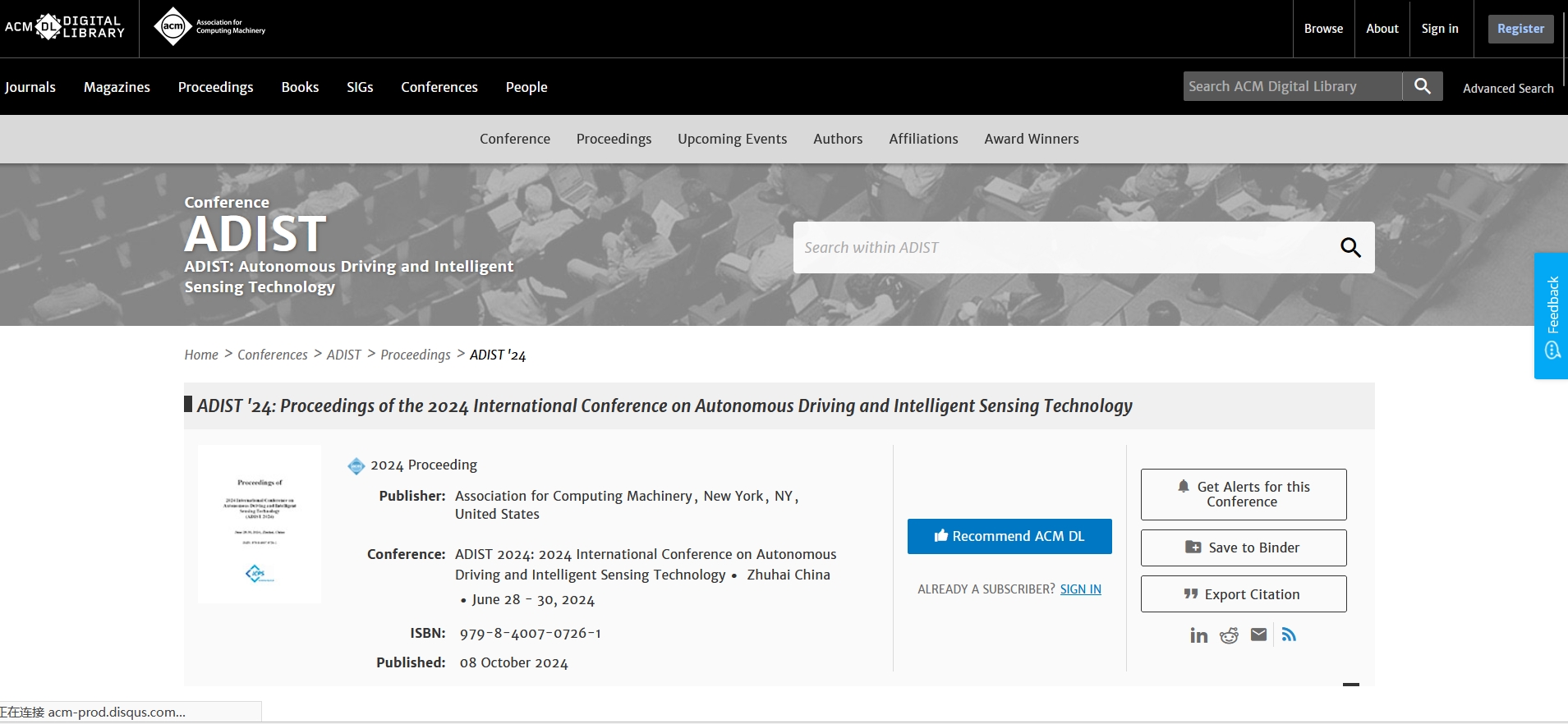Focus the Search ACM Digital Library field
1568x724 pixels.
(x=1292, y=86)
